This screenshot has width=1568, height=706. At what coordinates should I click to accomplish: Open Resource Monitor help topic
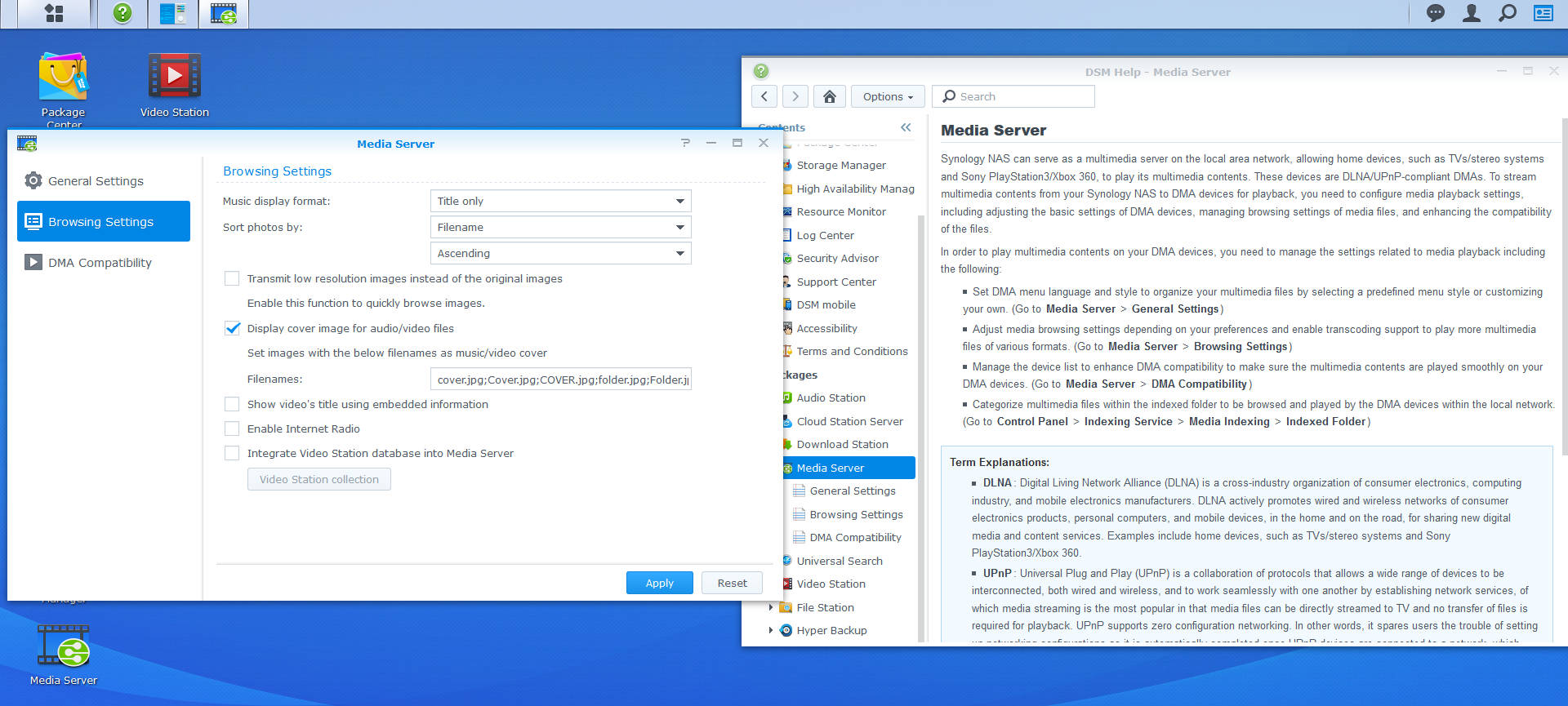point(841,211)
